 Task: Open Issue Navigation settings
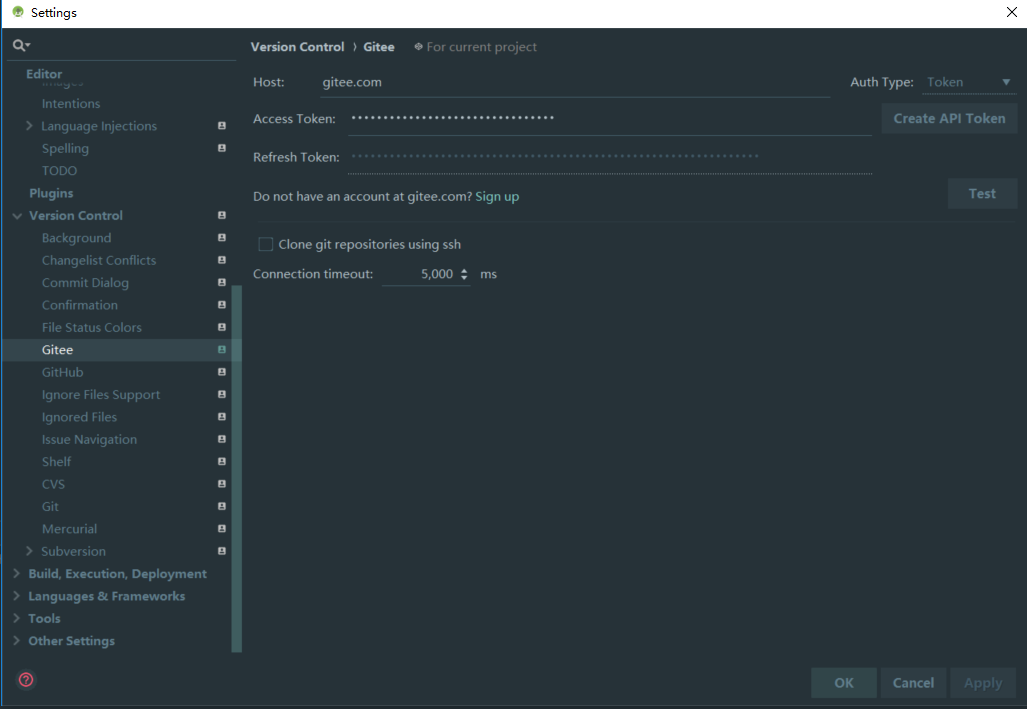tap(89, 439)
